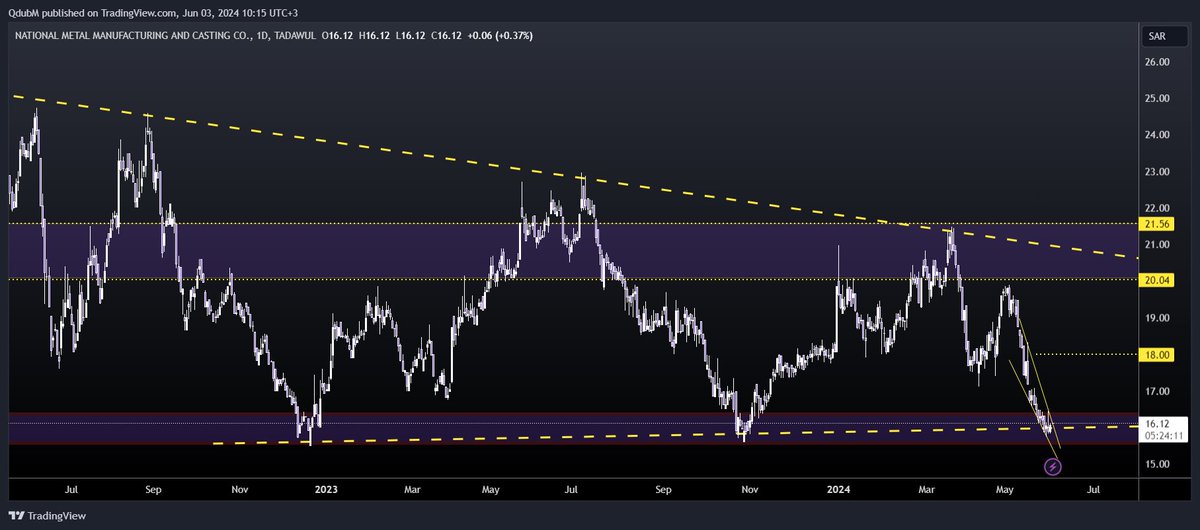
Task: Click the National Metal Manufacturing symbol title
Action: tap(136, 36)
